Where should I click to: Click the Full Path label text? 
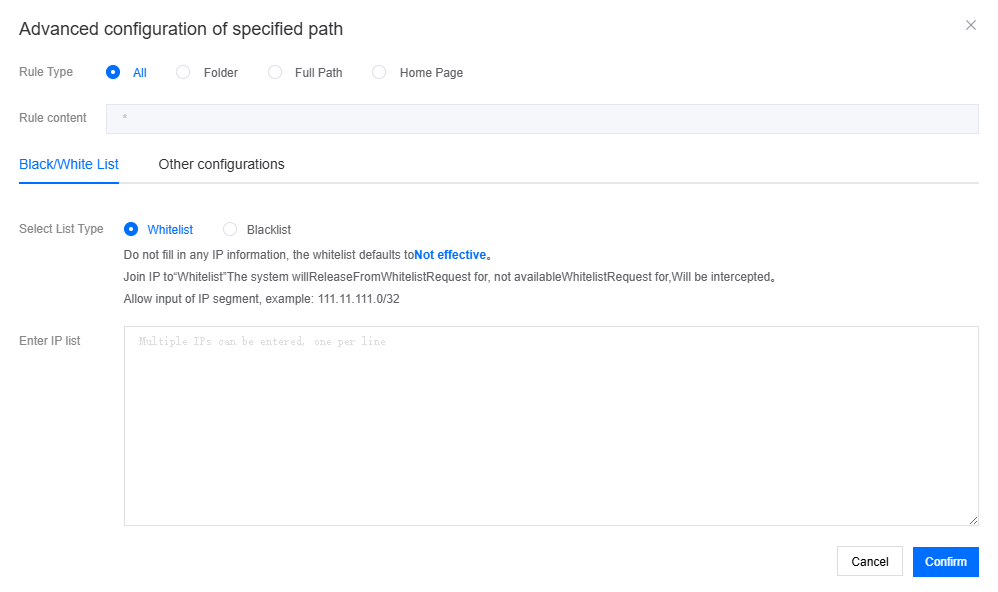[x=318, y=73]
